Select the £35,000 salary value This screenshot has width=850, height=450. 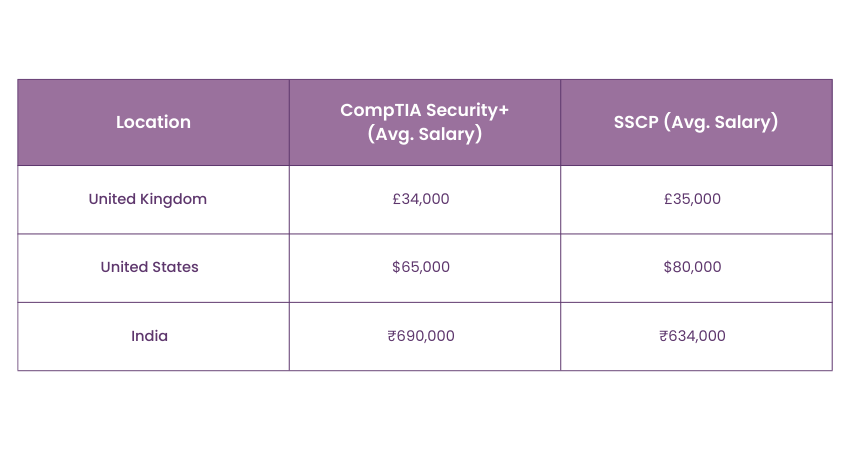pyautogui.click(x=692, y=199)
